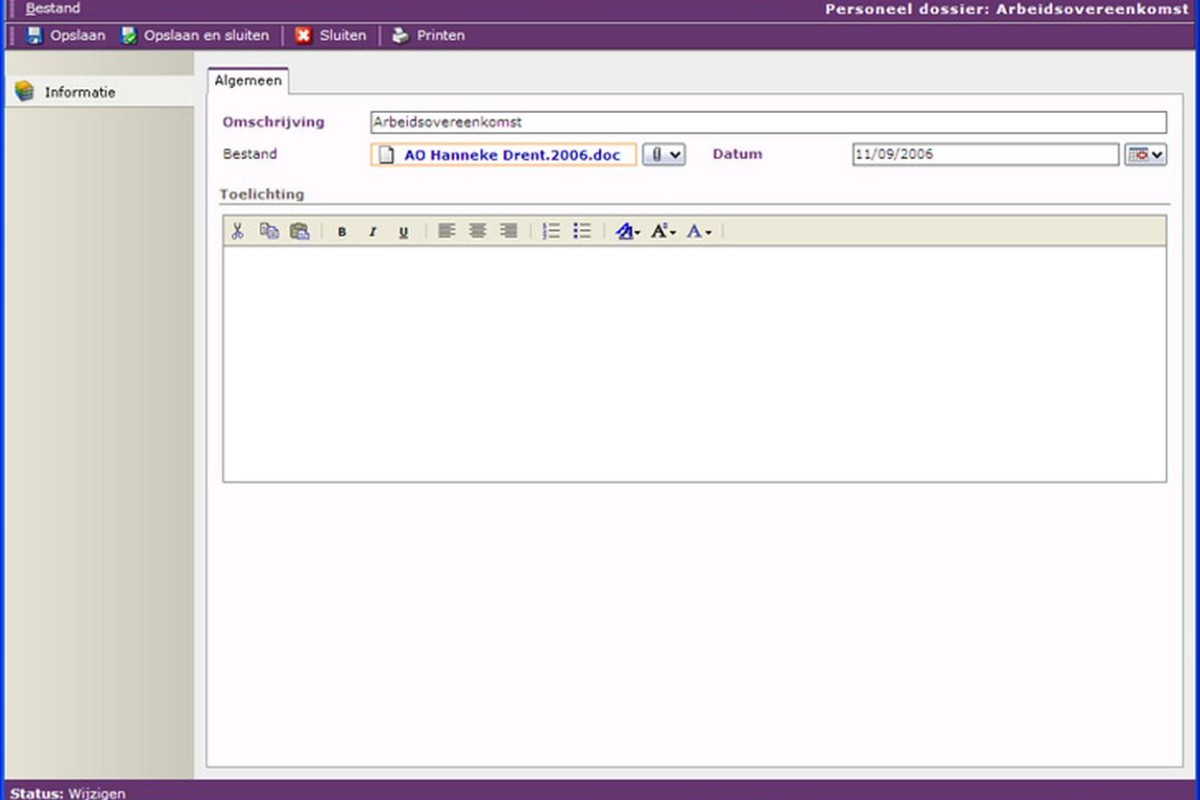Click the Cut scissors icon
The width and height of the screenshot is (1200, 800).
[238, 231]
